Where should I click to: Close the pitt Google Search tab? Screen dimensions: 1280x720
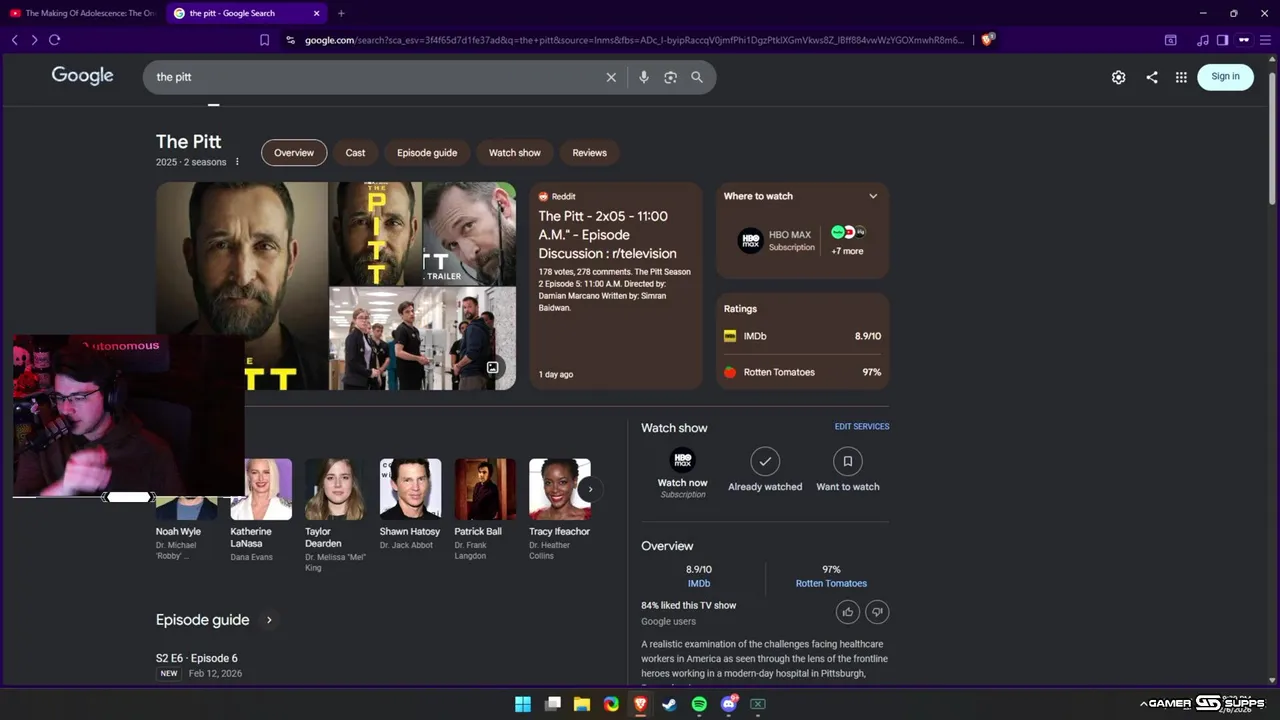317,13
